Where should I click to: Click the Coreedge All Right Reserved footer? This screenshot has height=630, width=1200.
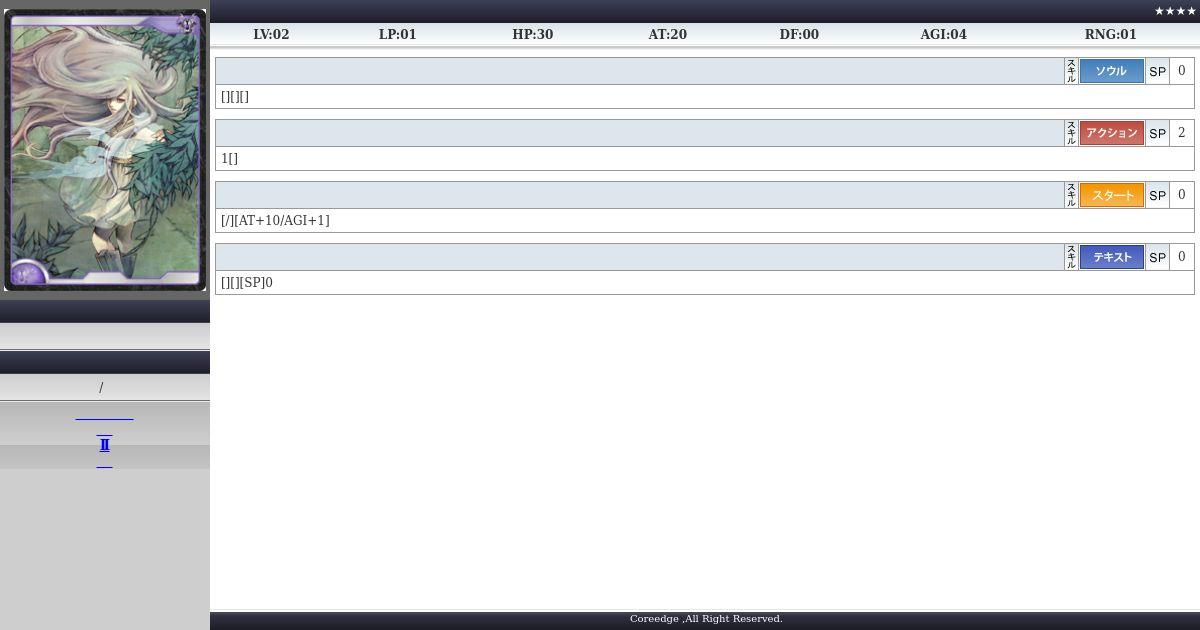coord(706,619)
